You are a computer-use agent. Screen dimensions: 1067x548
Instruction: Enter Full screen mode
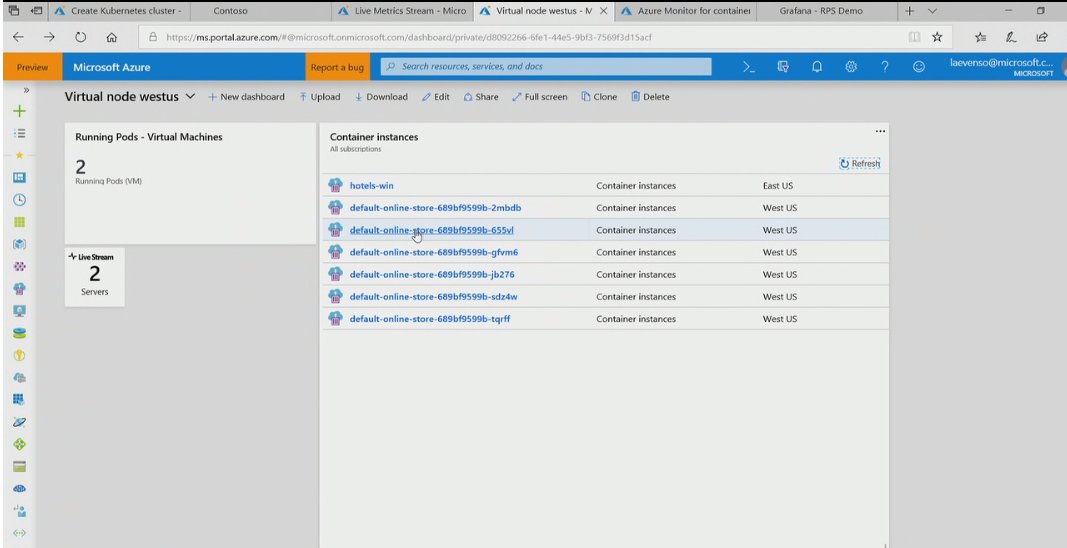coord(540,97)
